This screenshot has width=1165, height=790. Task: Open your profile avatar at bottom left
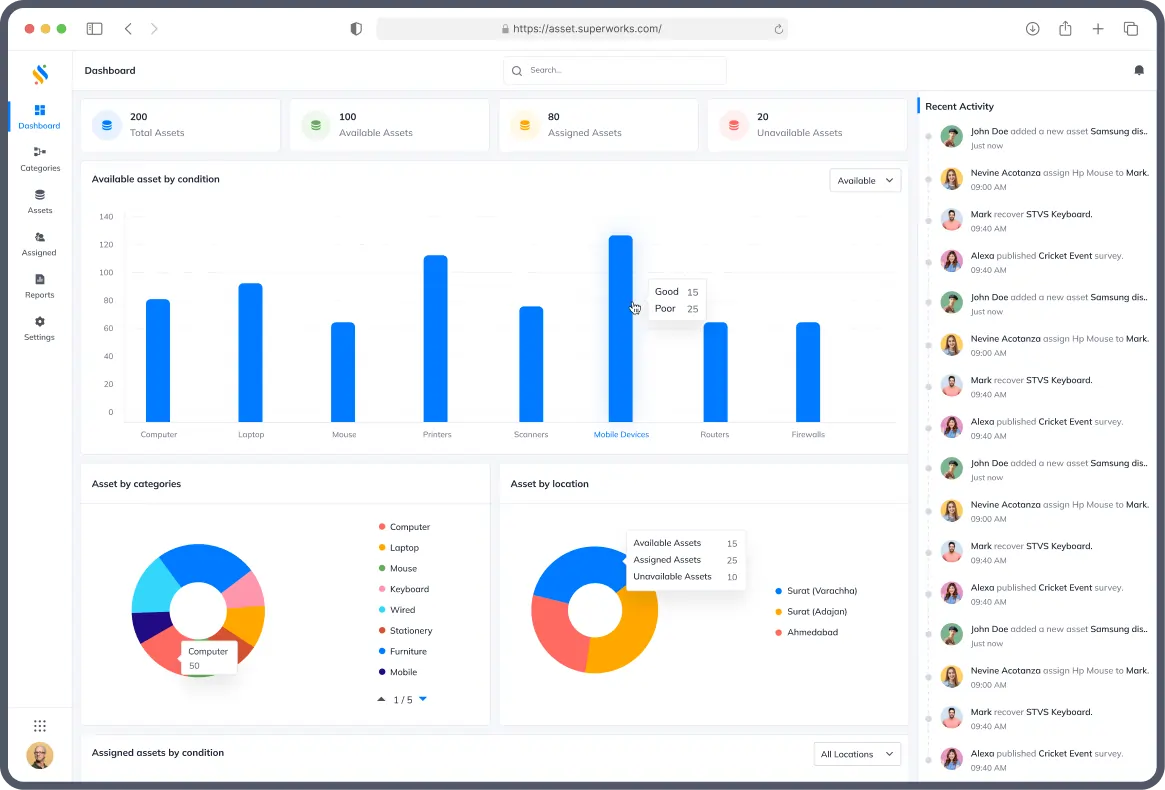39,756
